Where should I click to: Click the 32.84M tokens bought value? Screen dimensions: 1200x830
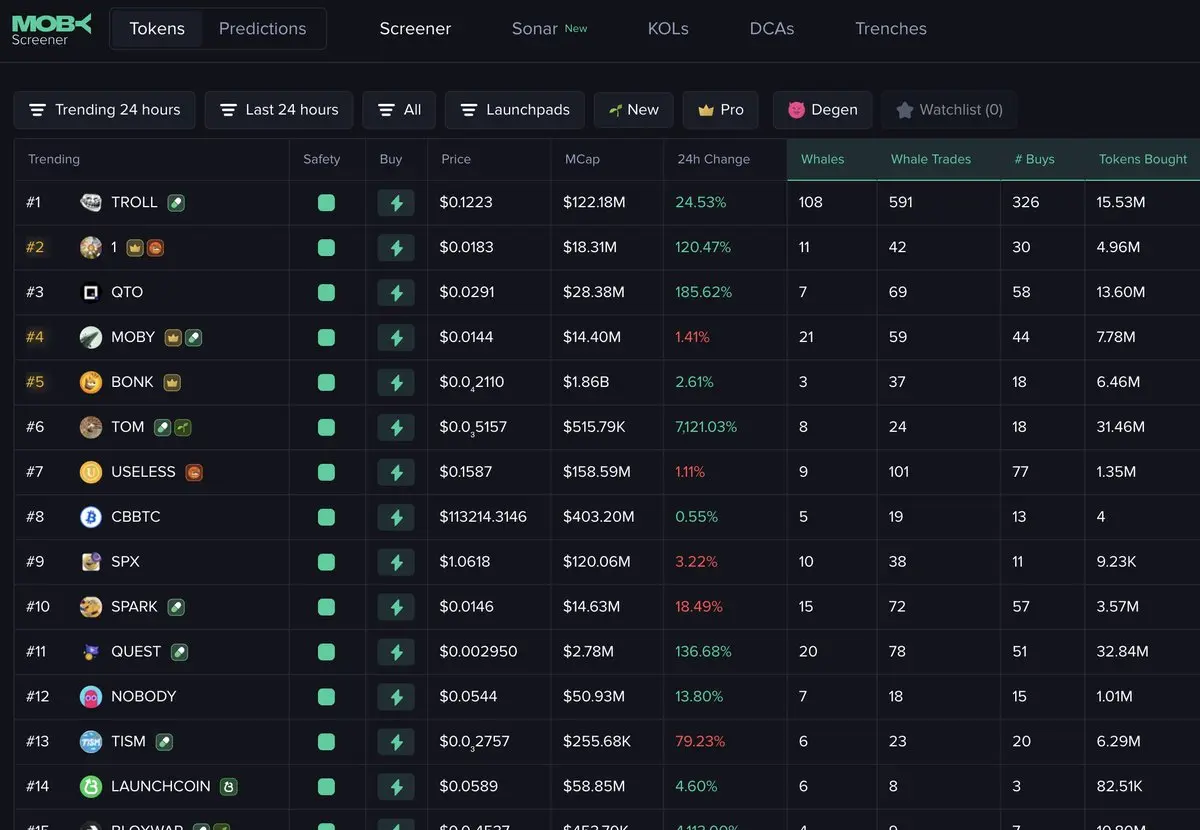click(1122, 652)
